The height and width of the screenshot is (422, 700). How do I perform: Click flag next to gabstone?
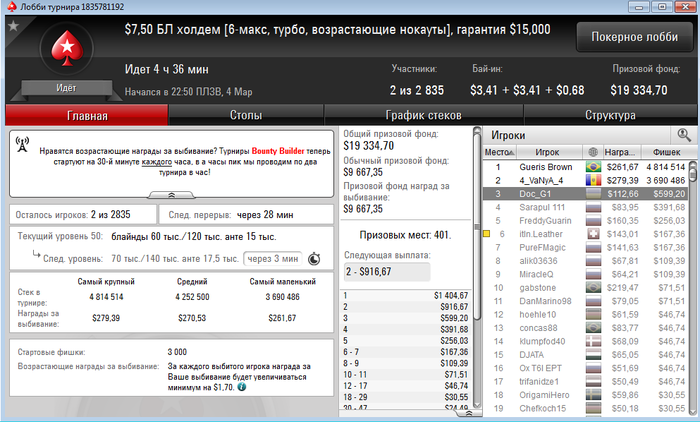(x=593, y=288)
